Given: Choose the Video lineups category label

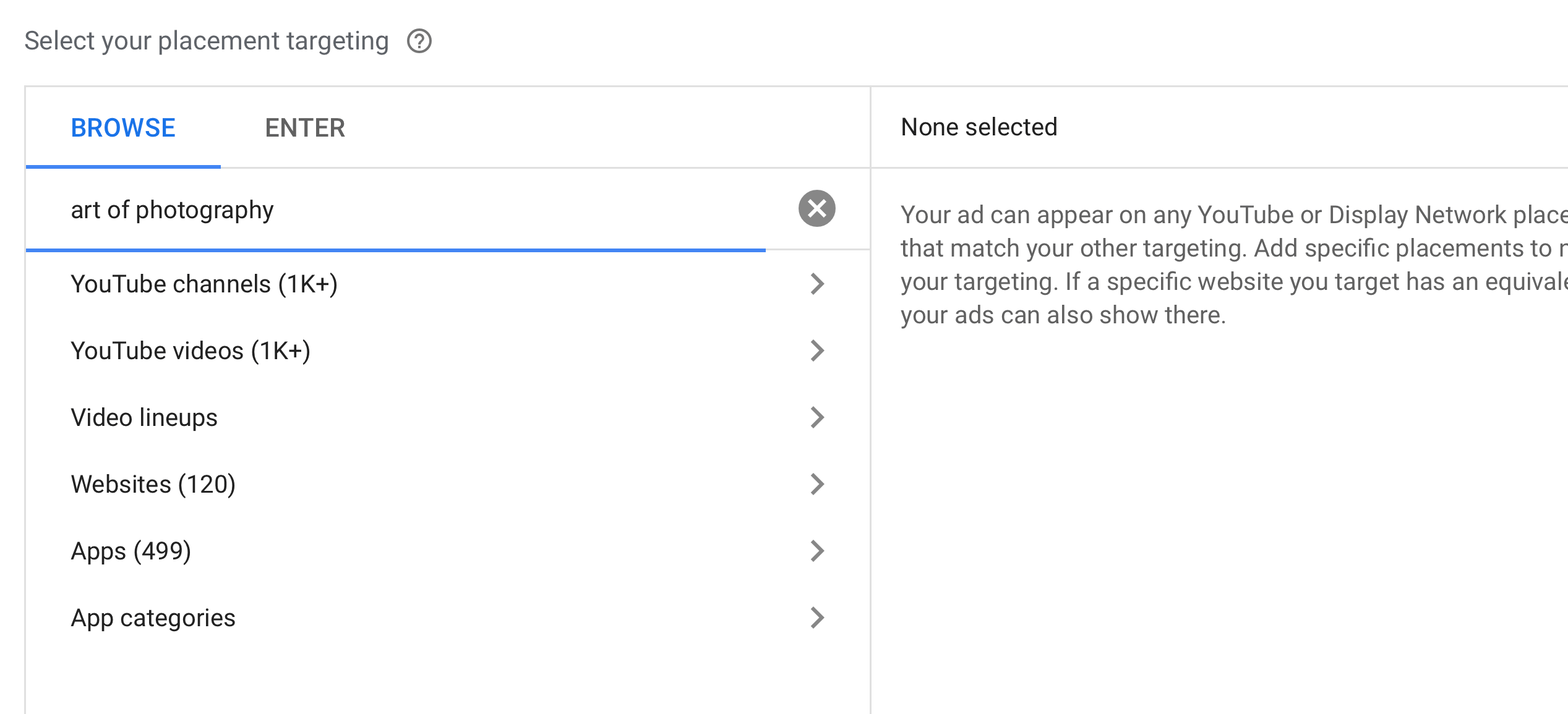Looking at the screenshot, I should point(144,417).
